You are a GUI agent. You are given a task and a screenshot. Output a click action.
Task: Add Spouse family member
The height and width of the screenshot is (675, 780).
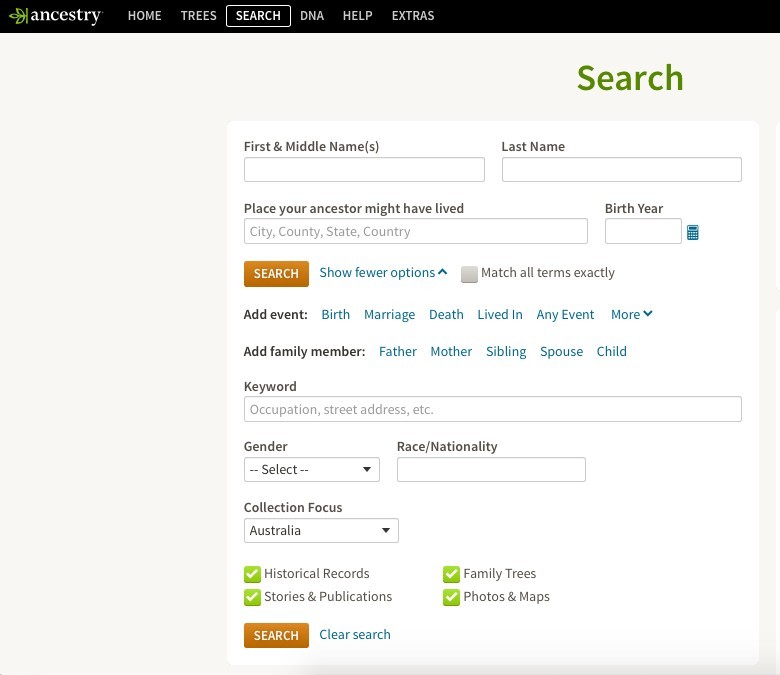562,352
